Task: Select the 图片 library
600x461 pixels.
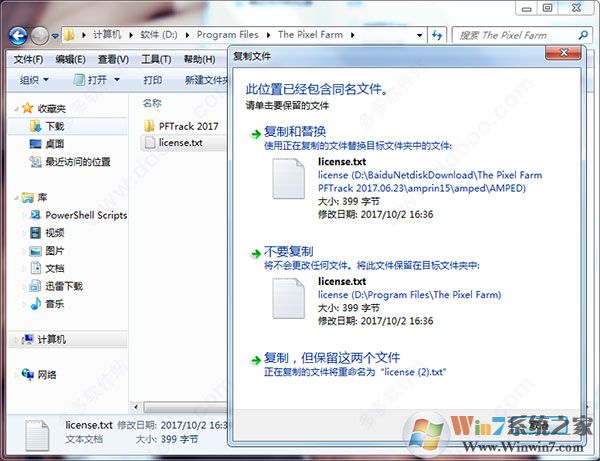Action: click(x=55, y=251)
